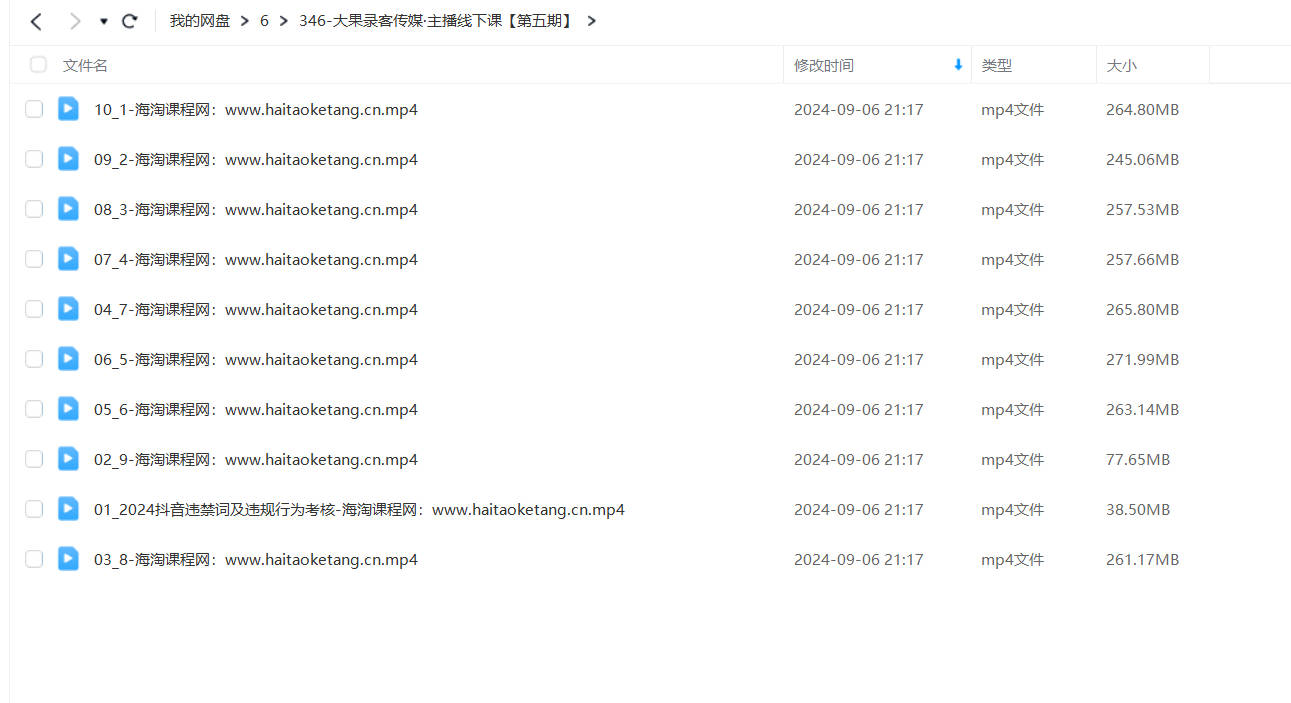Check the box for file 07_4

pos(34,259)
